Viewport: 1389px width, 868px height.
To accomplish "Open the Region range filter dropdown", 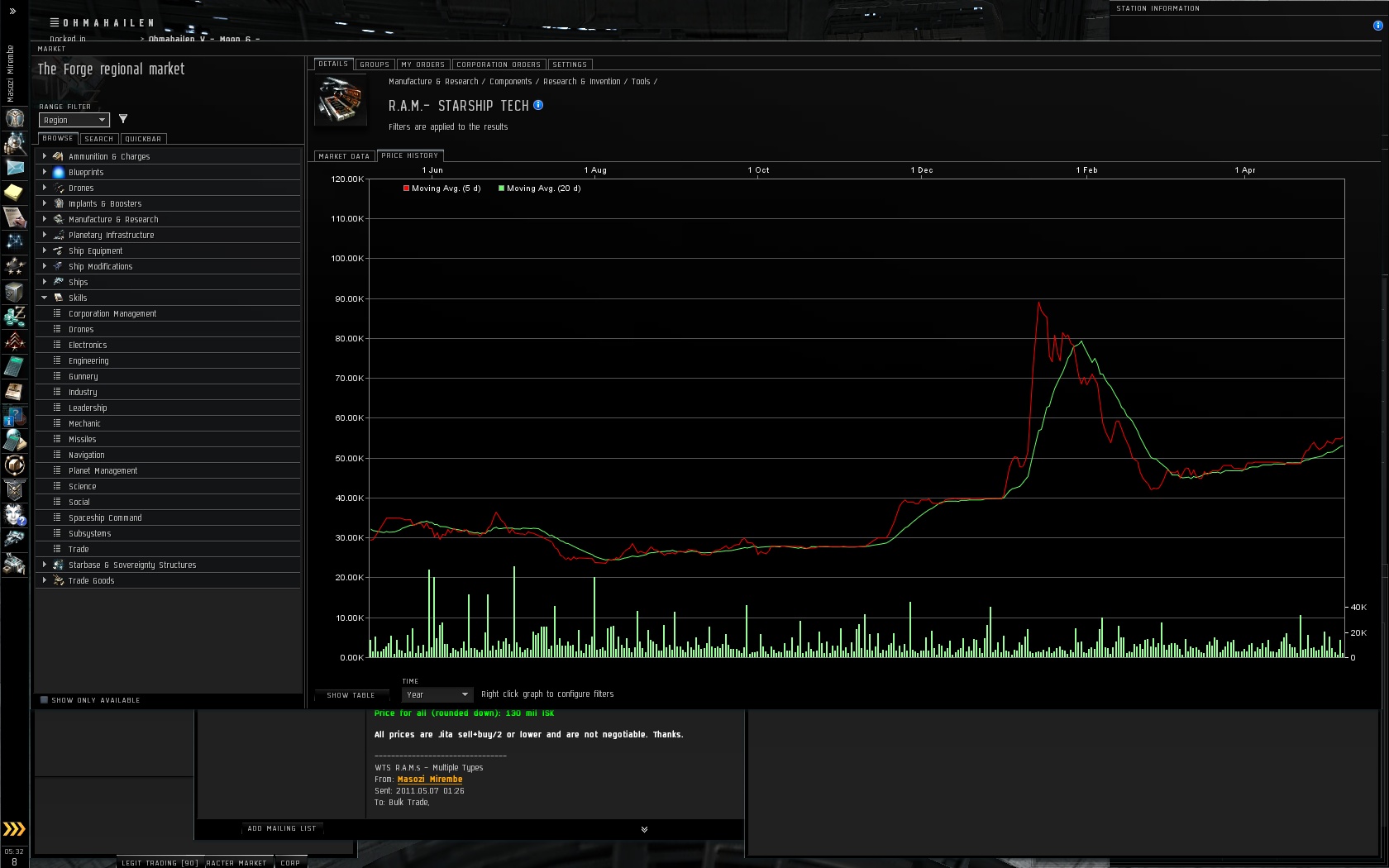I will 74,120.
